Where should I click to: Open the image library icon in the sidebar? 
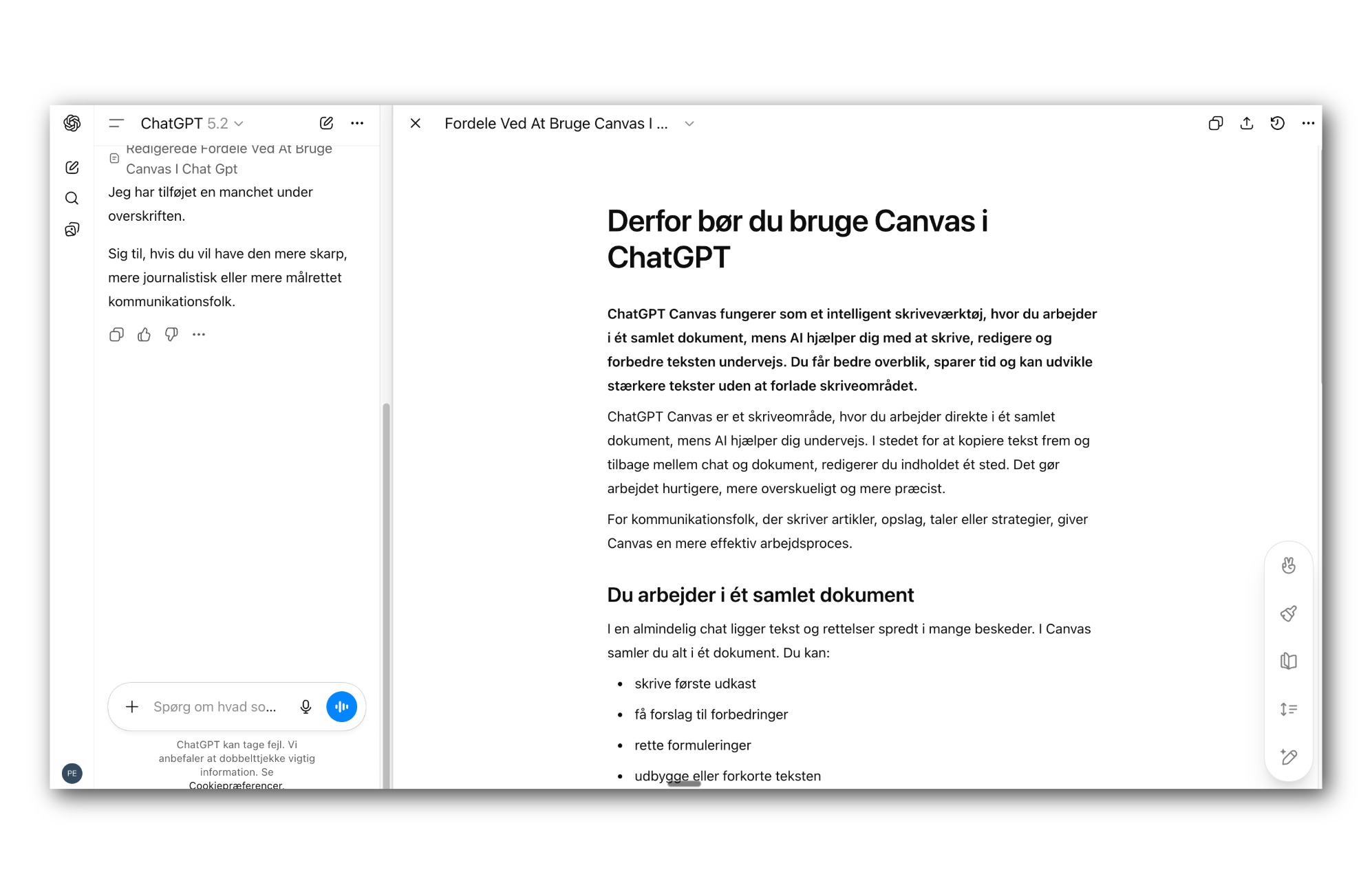[72, 230]
